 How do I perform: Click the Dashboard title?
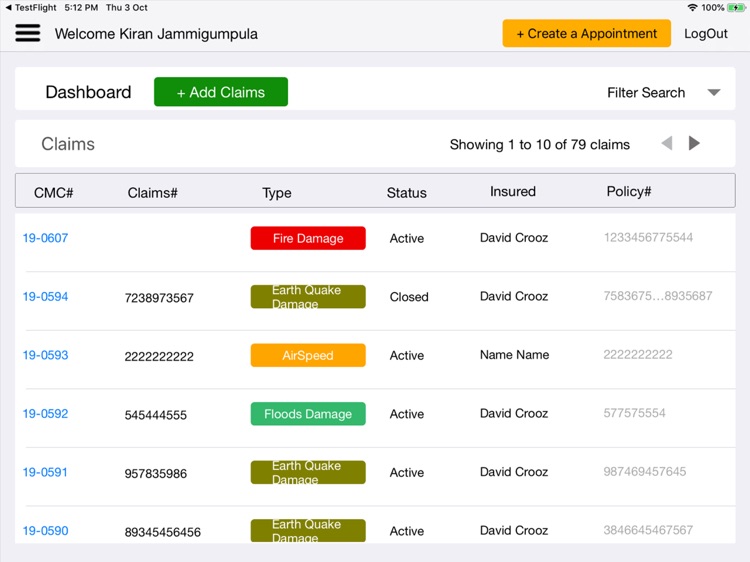tap(88, 92)
